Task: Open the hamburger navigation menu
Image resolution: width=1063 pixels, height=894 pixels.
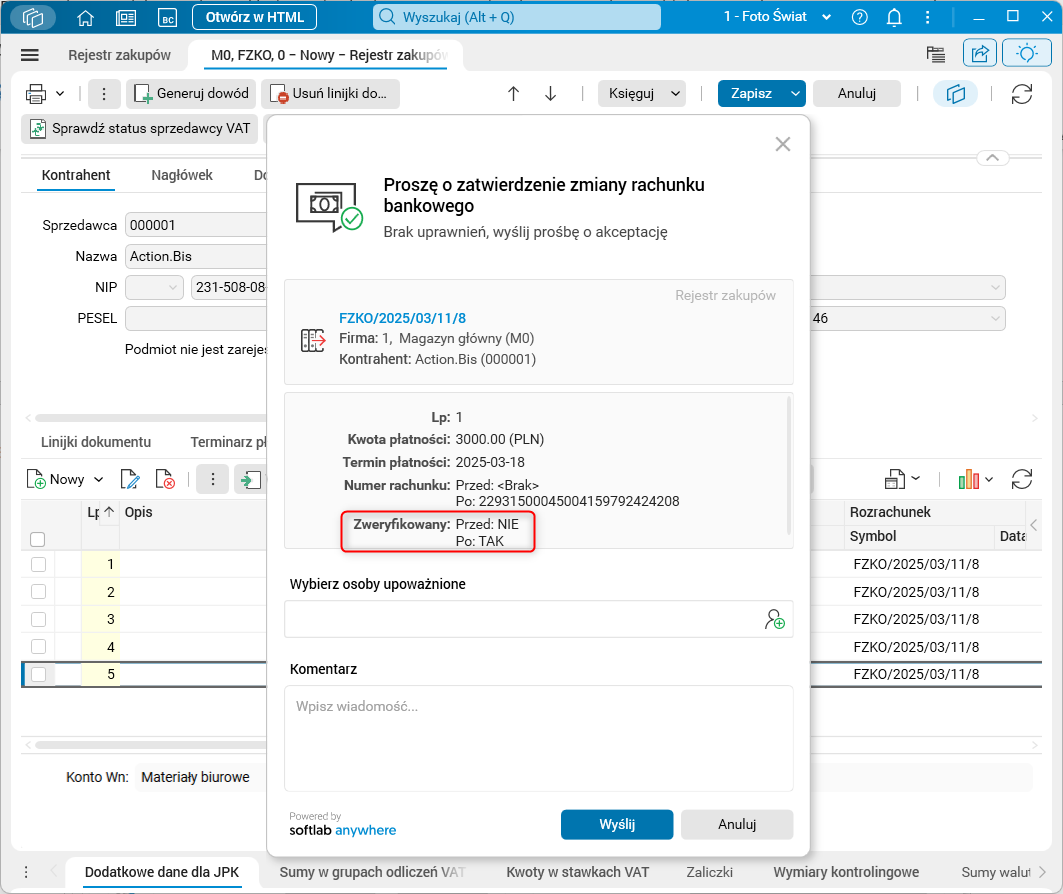Action: coord(30,56)
